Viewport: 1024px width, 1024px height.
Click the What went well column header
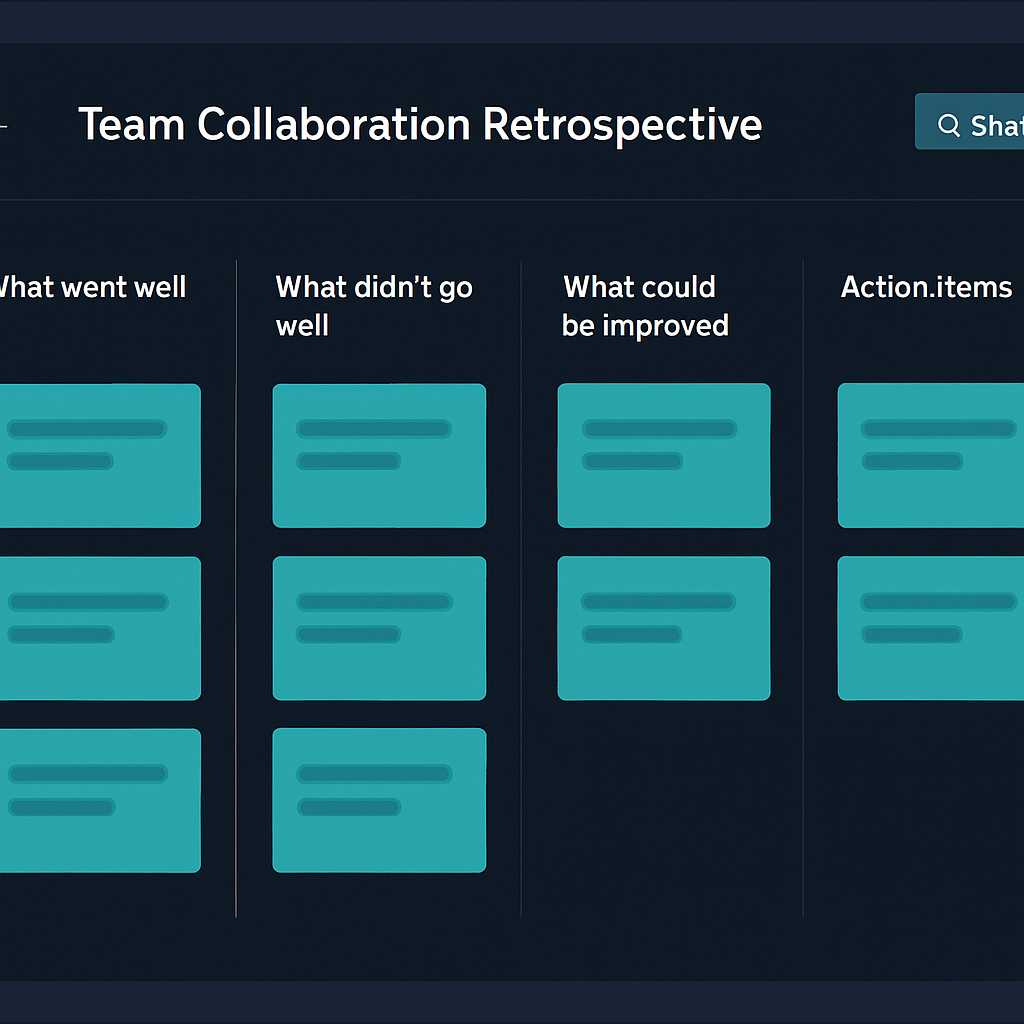tap(92, 287)
